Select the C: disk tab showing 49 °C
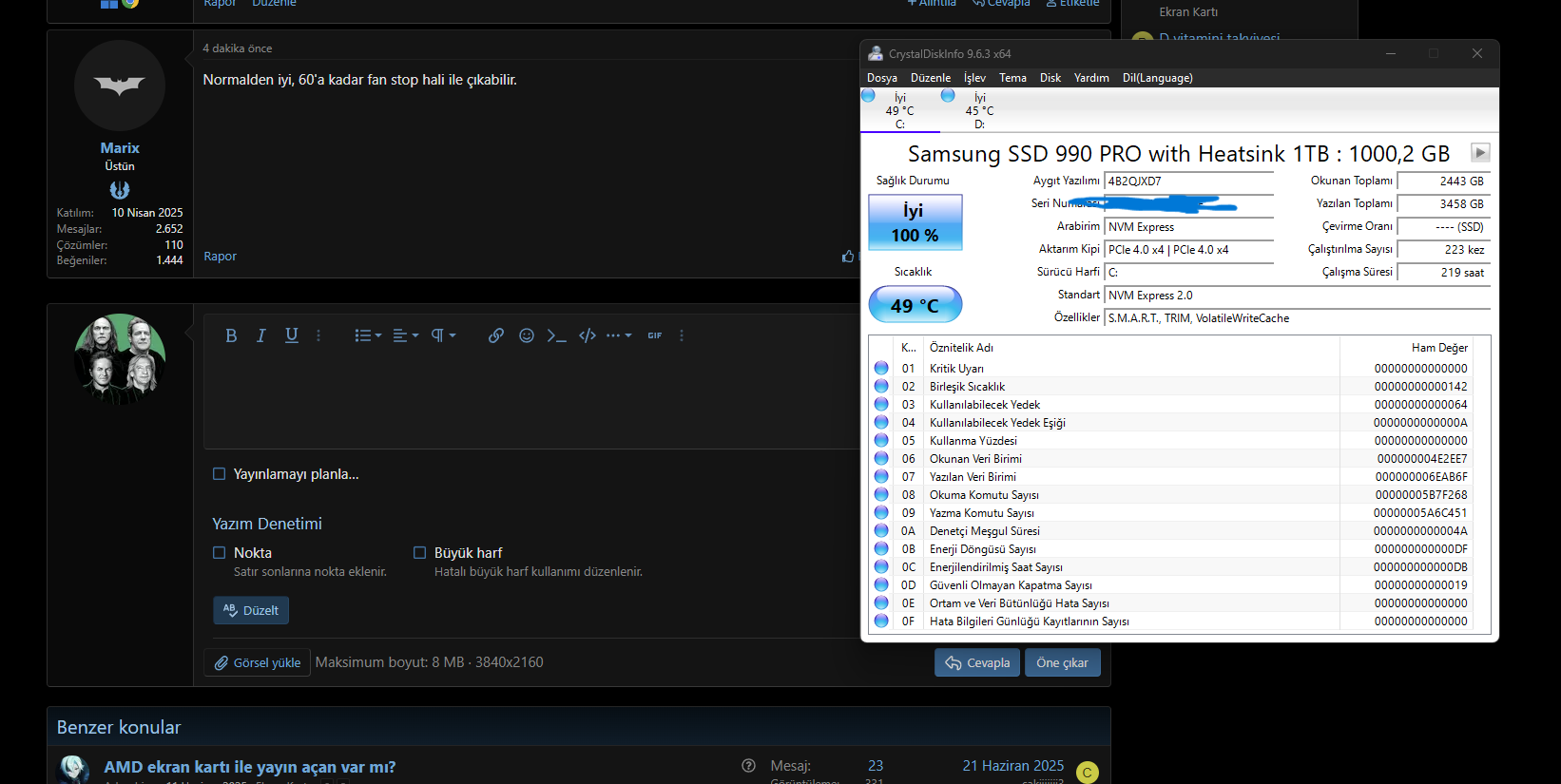The image size is (1561, 784). click(899, 110)
